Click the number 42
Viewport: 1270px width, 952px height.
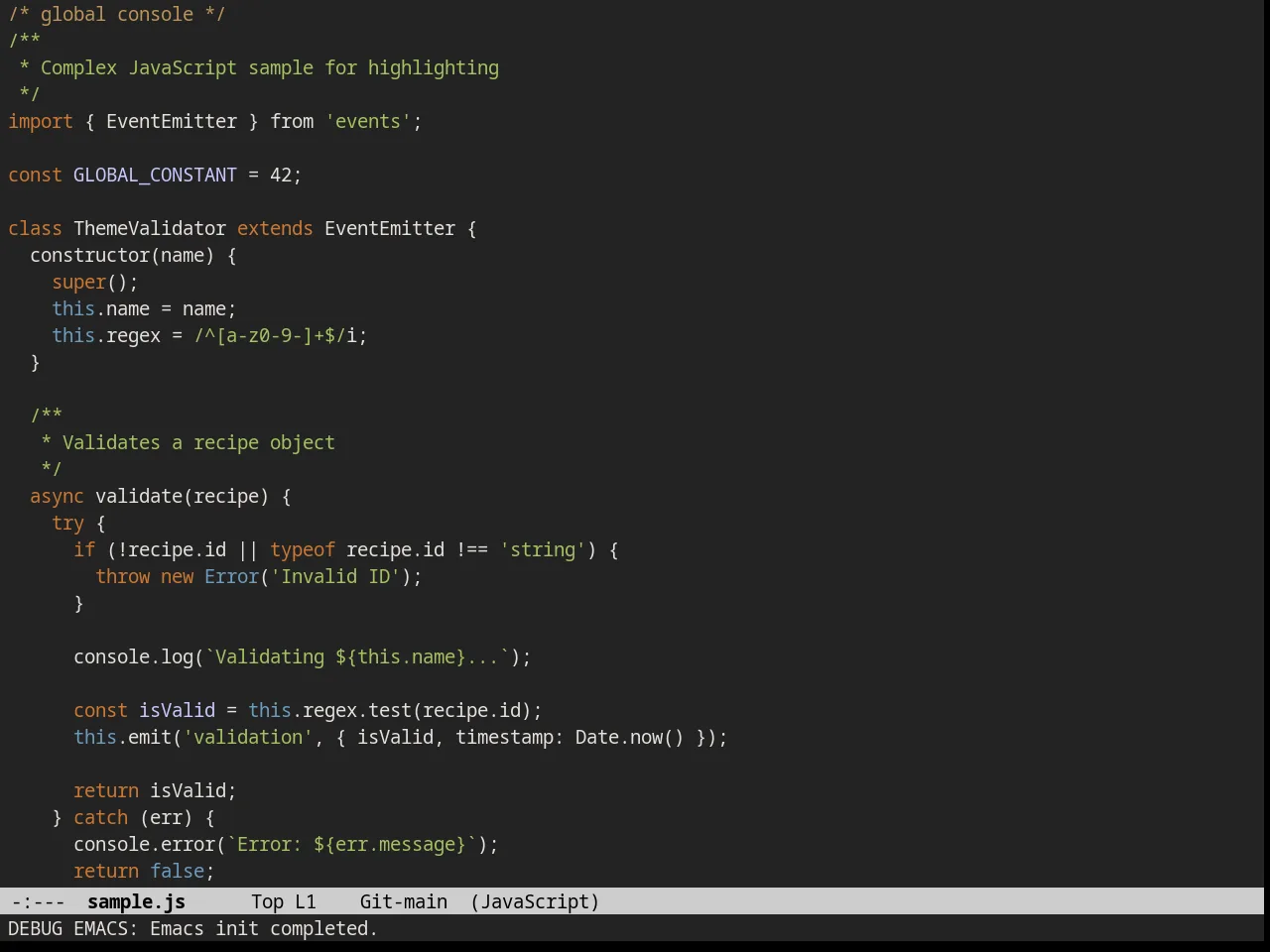point(281,175)
